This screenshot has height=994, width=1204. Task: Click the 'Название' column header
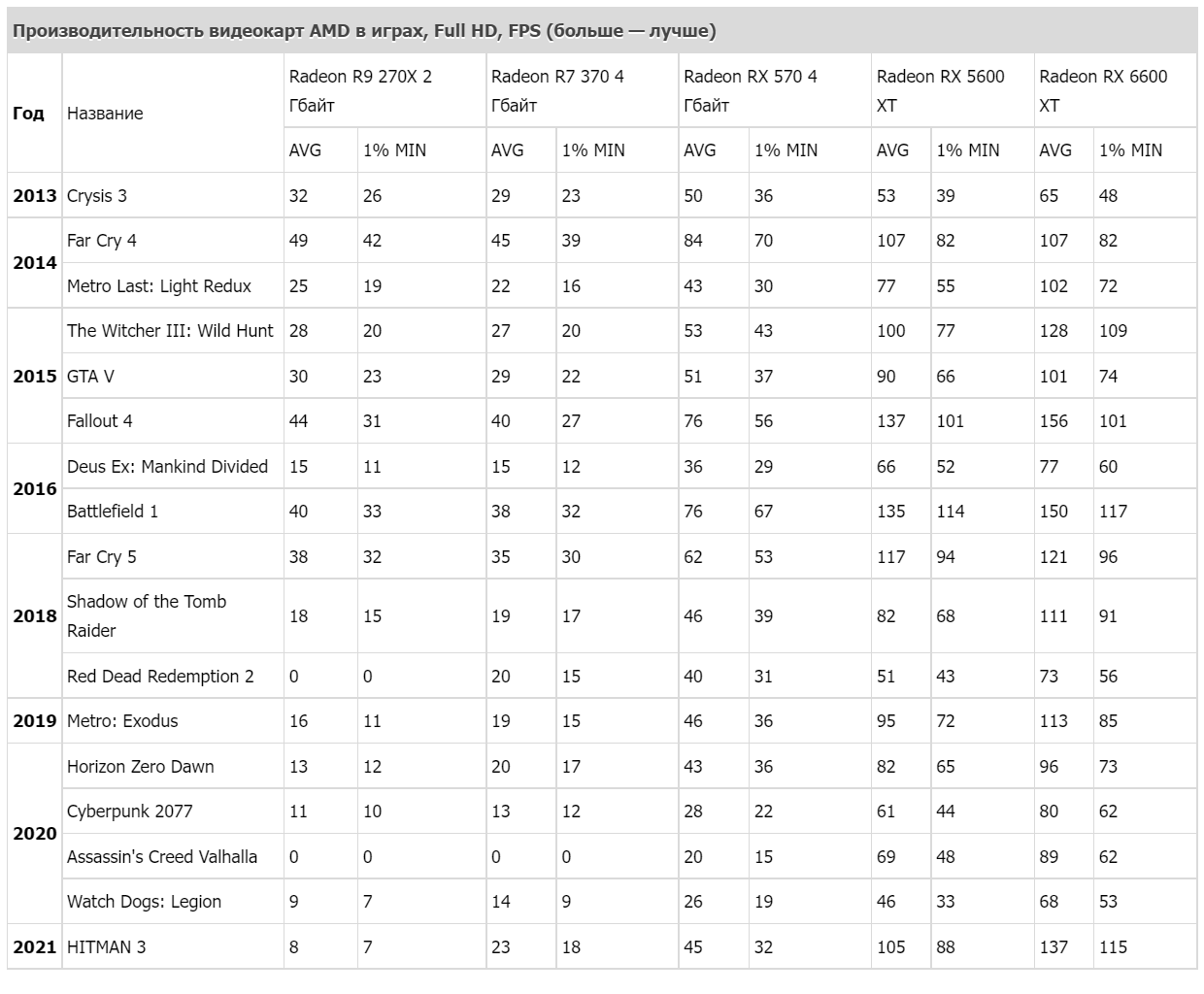pyautogui.click(x=105, y=114)
